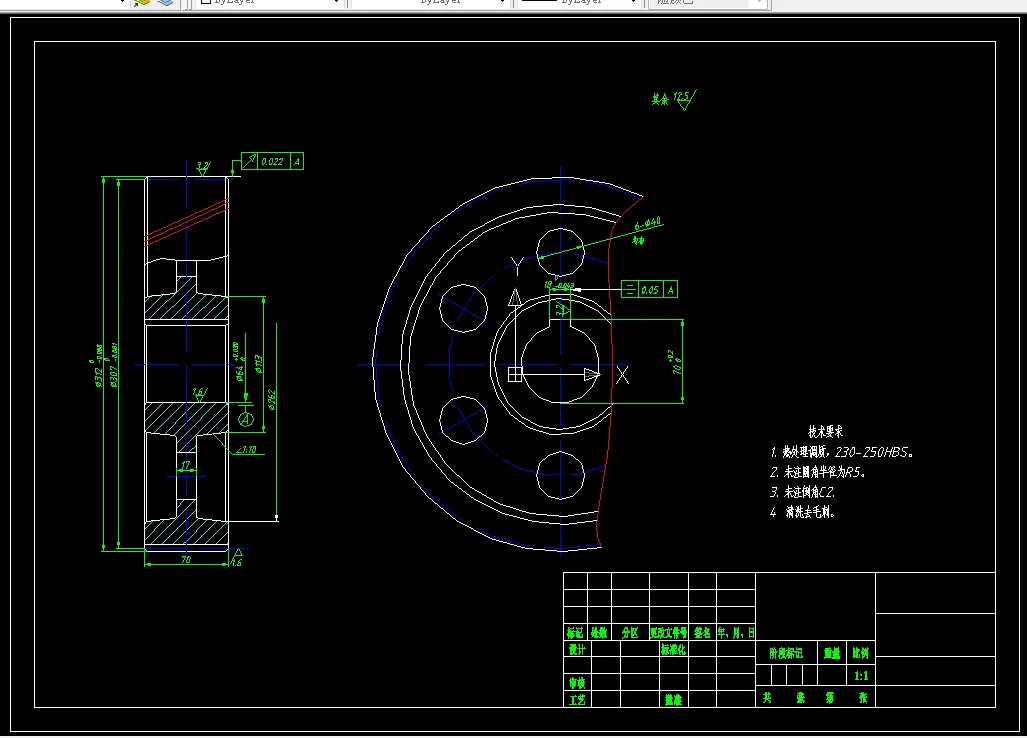Select the 17 web thickness dimension

point(185,465)
